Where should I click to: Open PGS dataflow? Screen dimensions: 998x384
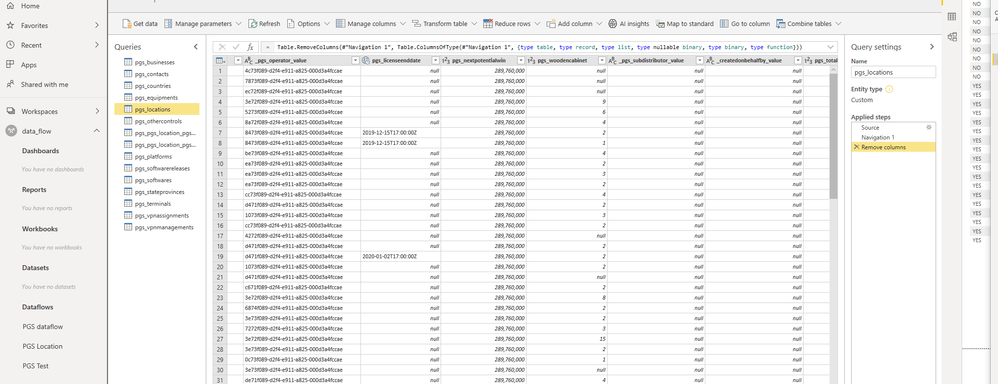coord(43,327)
